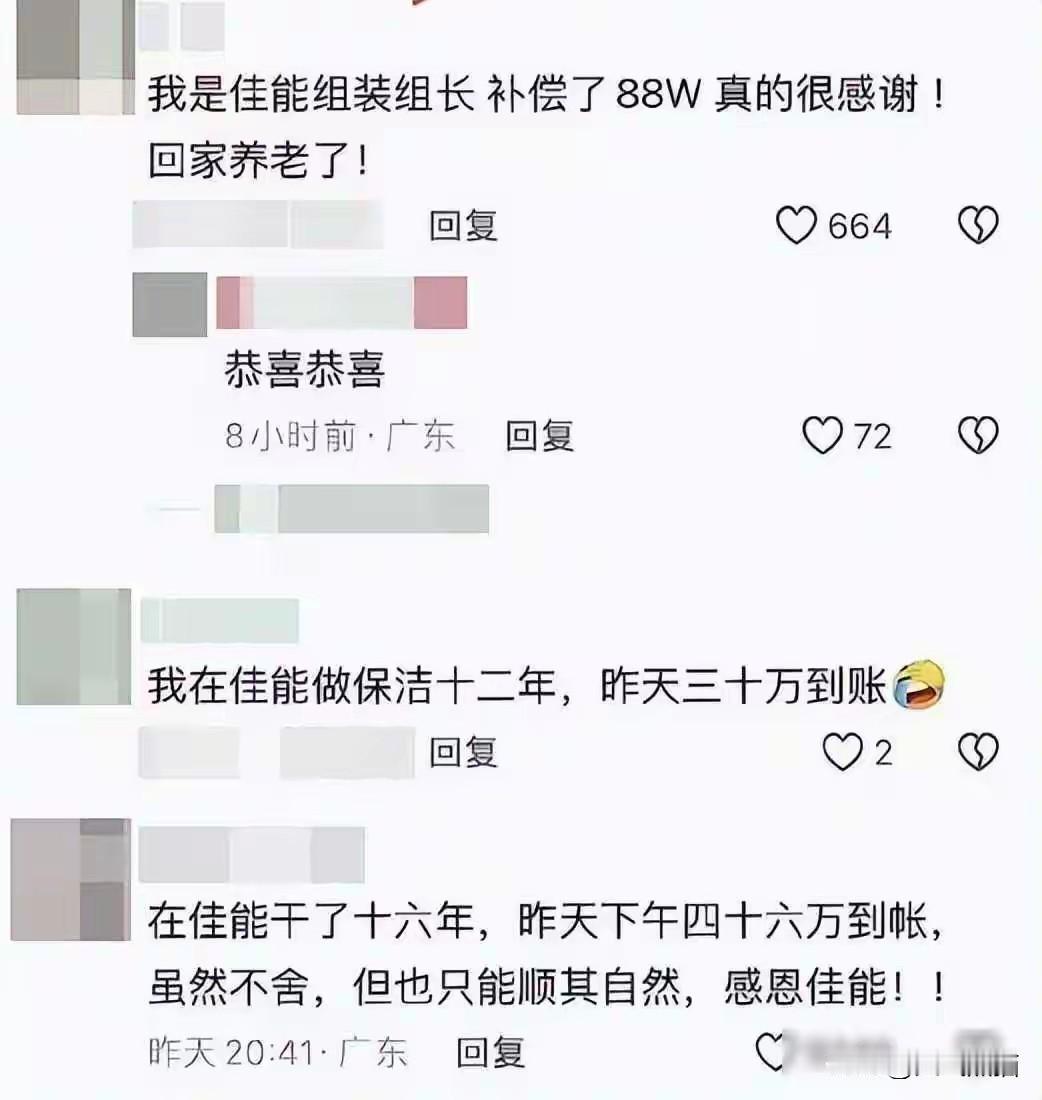Like the 四十六万到帐 comment
The image size is (1042, 1100).
(x=770, y=1052)
